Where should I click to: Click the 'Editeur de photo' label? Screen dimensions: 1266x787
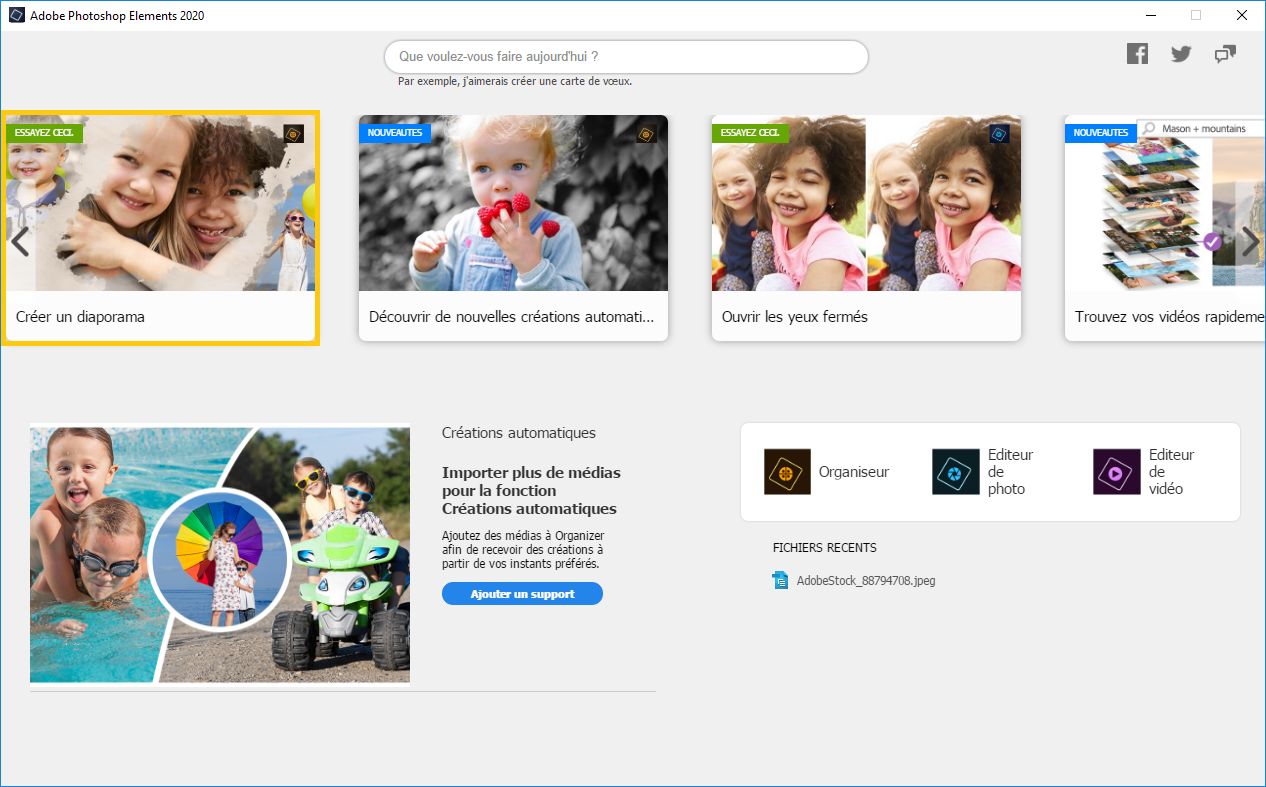[x=1010, y=472]
